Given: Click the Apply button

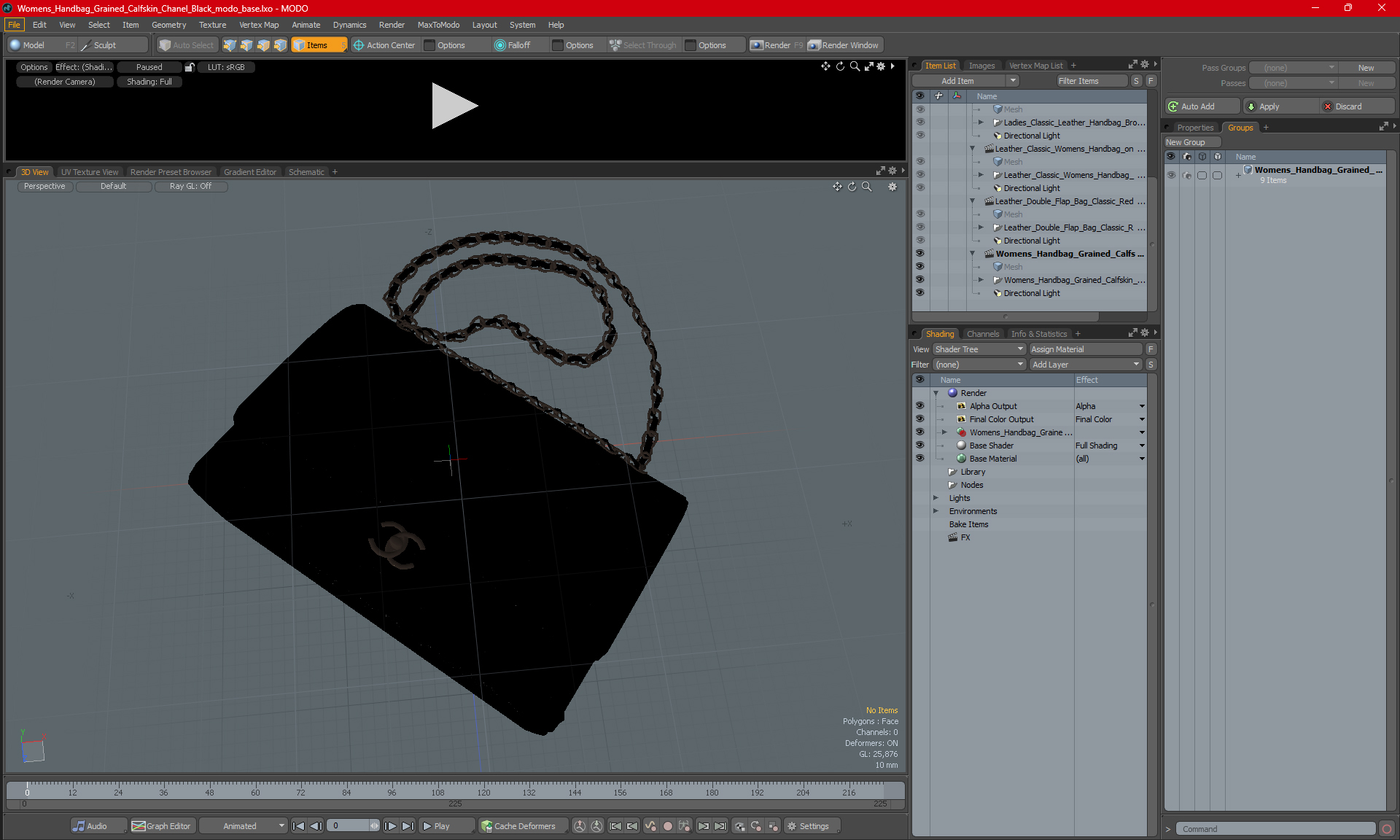Looking at the screenshot, I should (1280, 106).
